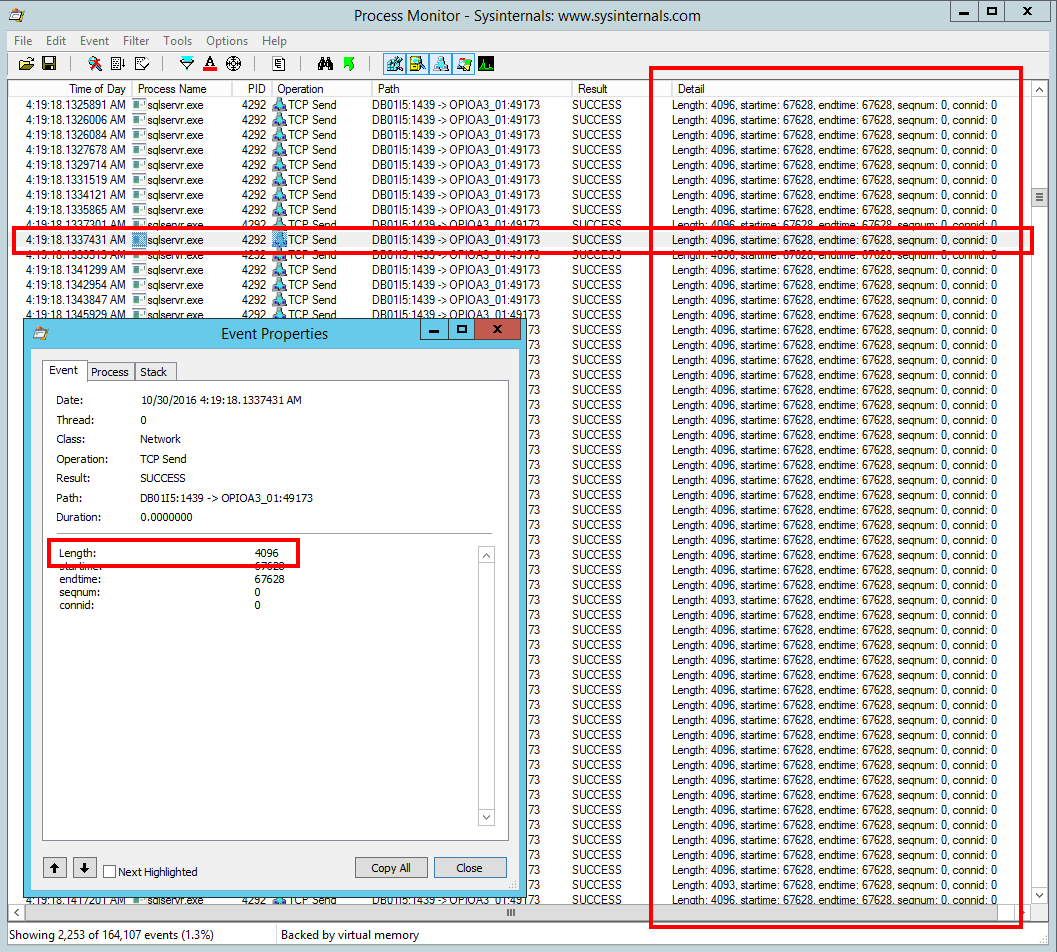The width and height of the screenshot is (1057, 952).
Task: Click the TCP Send network icon in the 4:19:18.1326006 row
Action: 279,120
